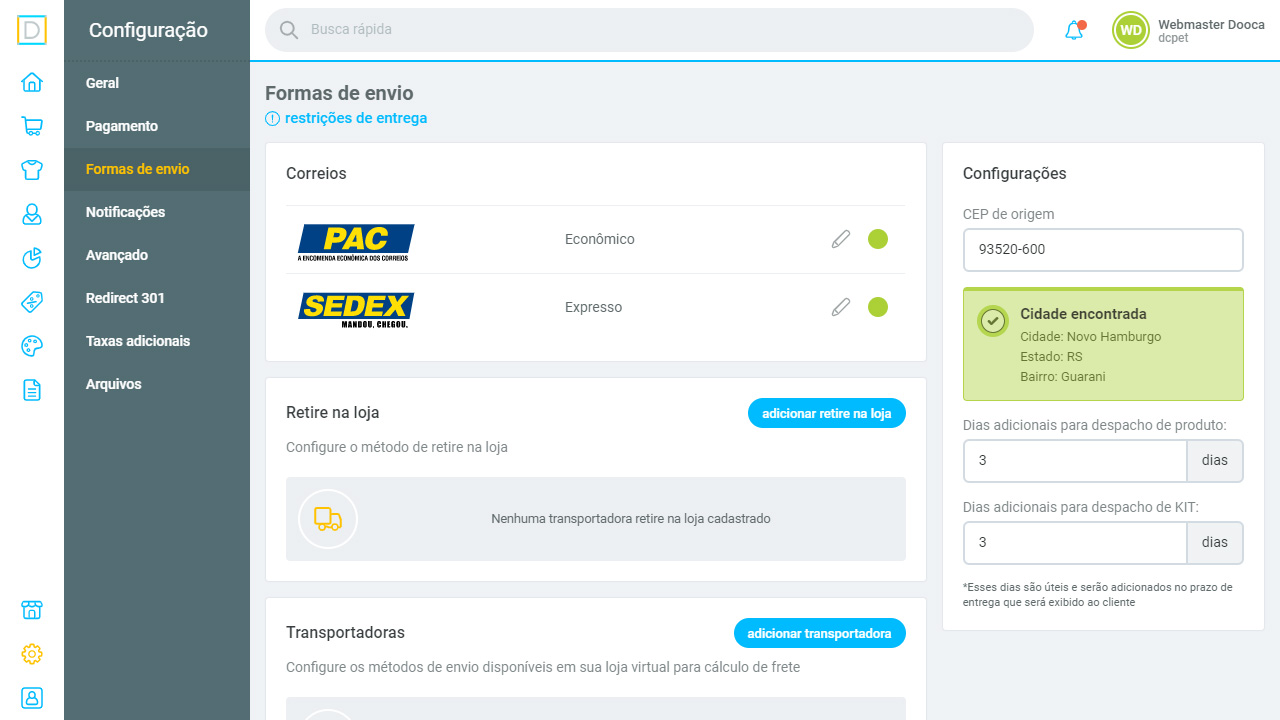Image resolution: width=1280 pixels, height=720 pixels.
Task: Toggle PAC active status dot
Action: 878,239
